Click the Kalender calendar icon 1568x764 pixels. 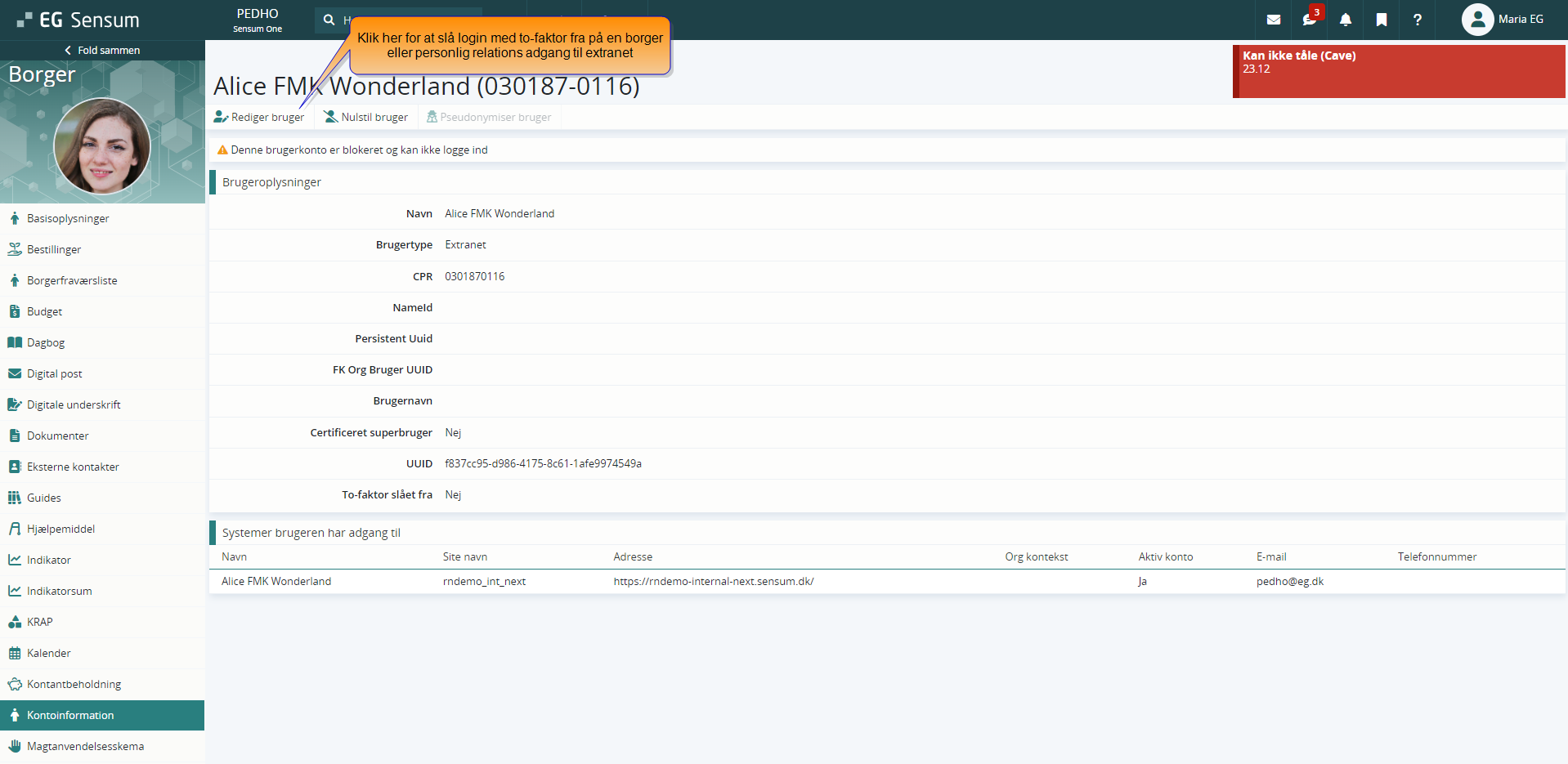point(15,653)
